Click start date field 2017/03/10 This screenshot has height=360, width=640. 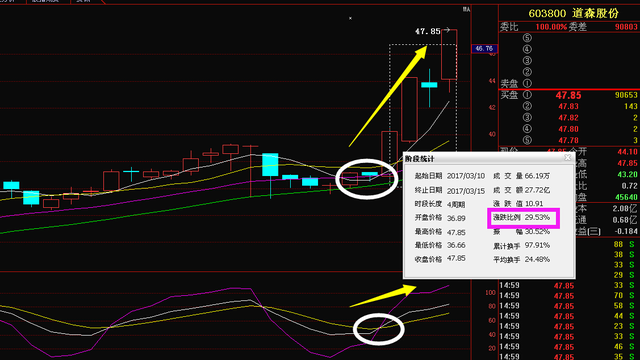(x=466, y=176)
